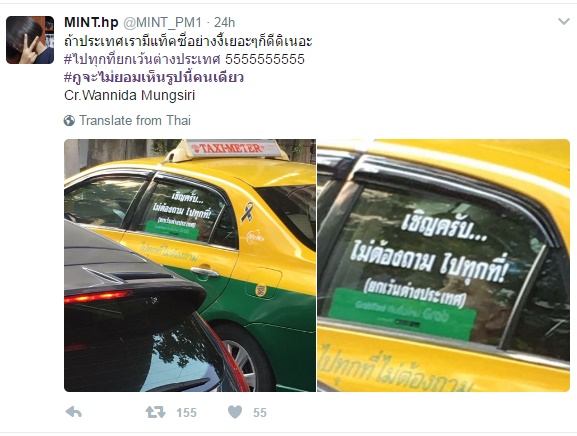Open the hashtag #ไปทุกที่ยกเว้นต่างประเทศ
577x436 pixels.
point(142,59)
